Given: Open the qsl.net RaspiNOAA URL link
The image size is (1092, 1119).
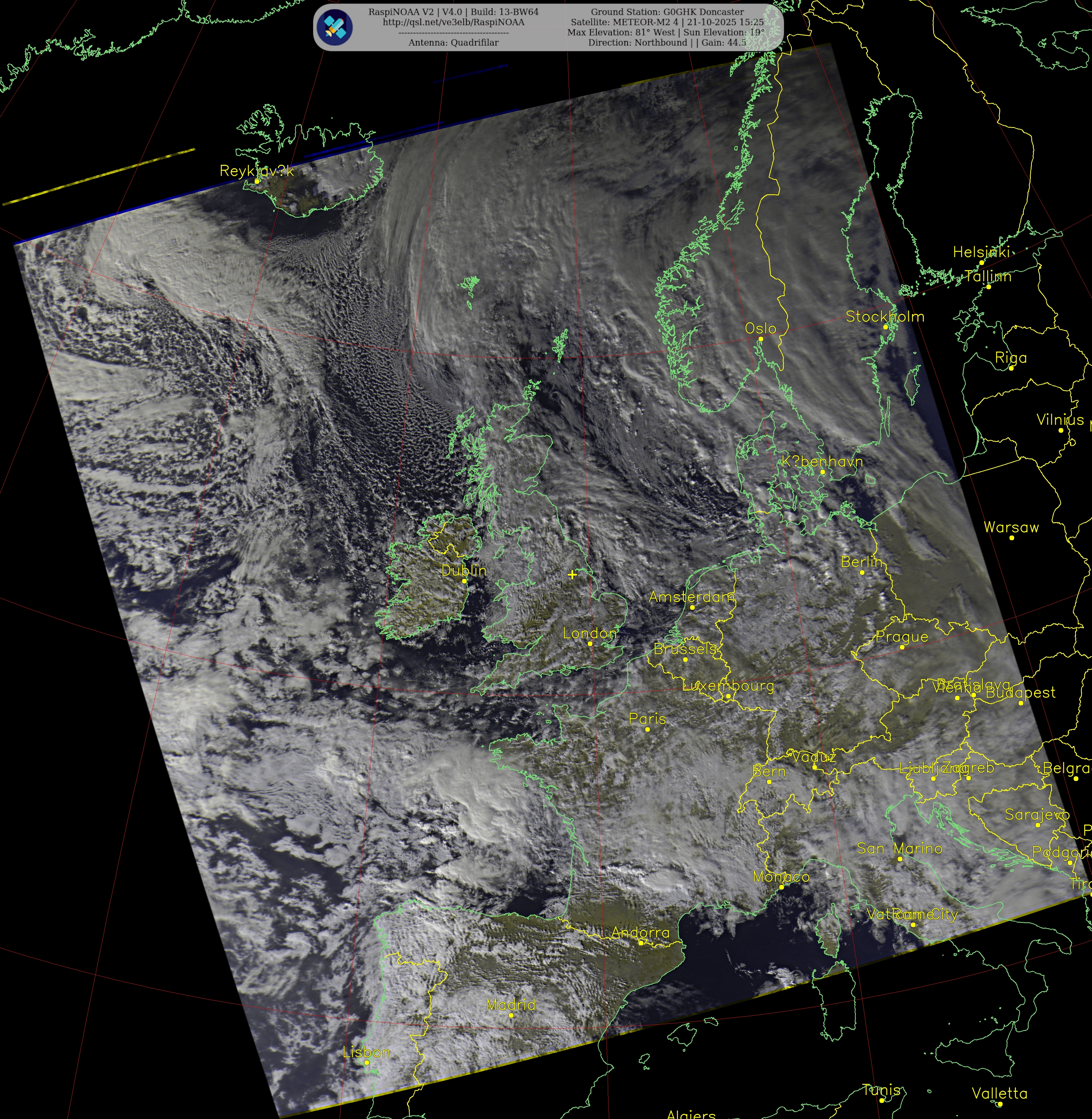Looking at the screenshot, I should point(453,22).
